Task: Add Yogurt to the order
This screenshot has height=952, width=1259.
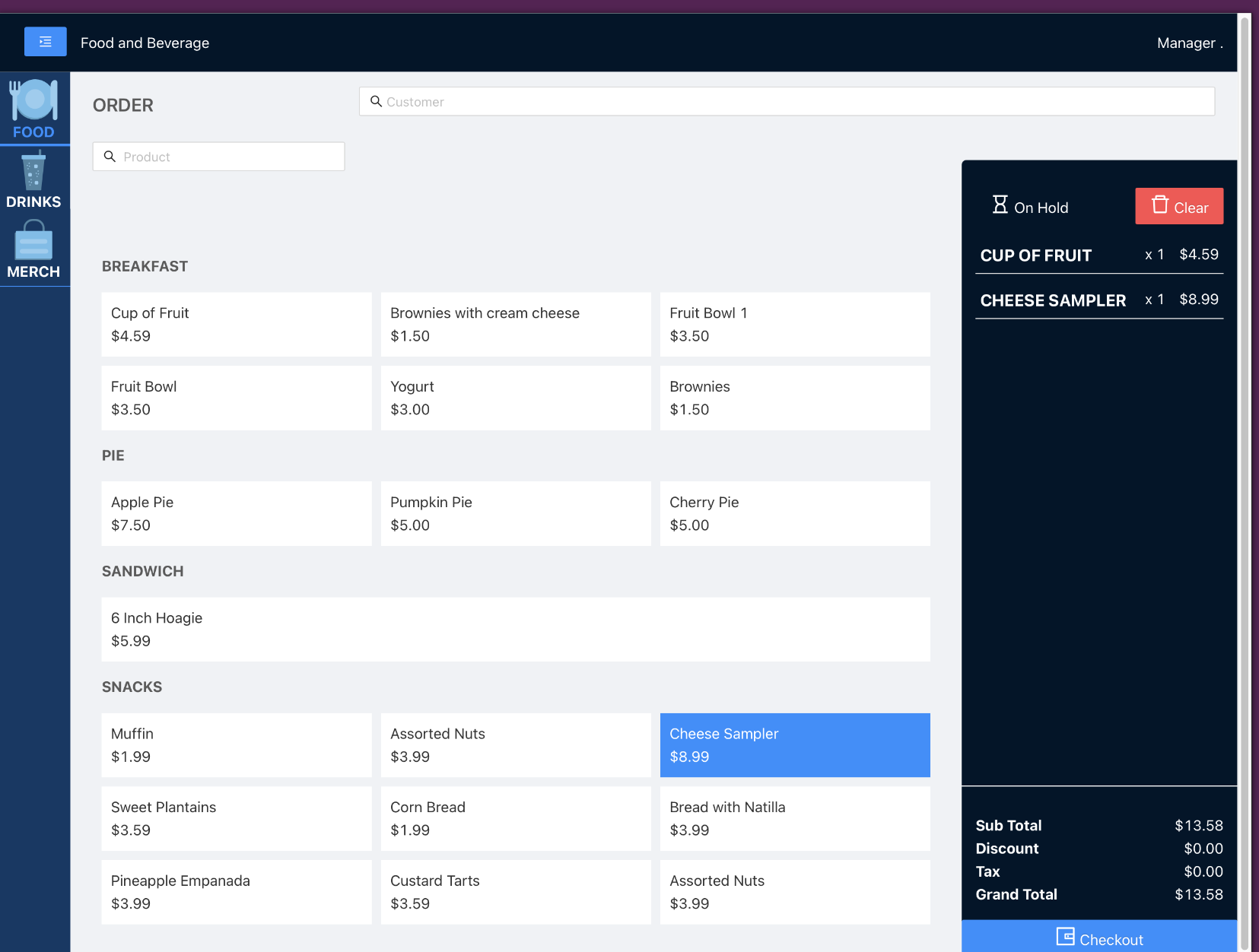Action: 515,398
